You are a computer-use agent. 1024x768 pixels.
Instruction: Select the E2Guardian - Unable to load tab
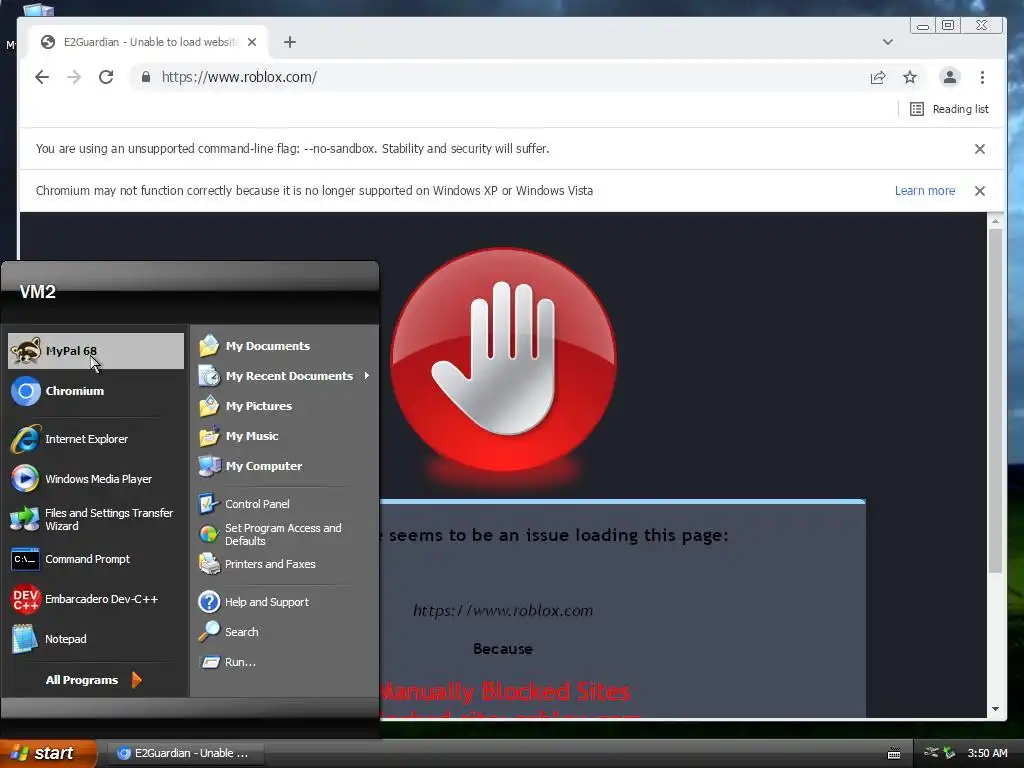[149, 42]
